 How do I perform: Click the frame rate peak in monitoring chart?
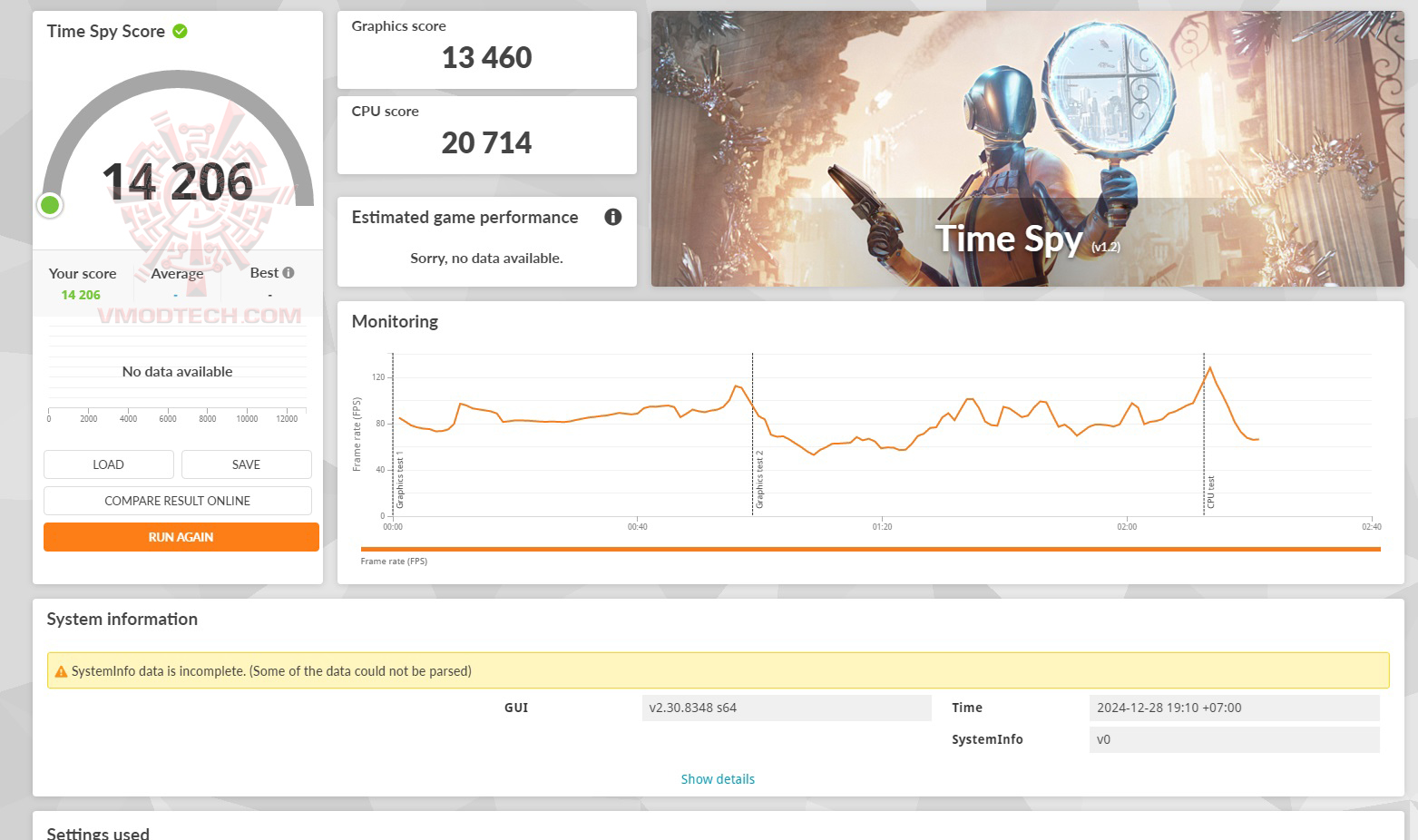coord(1209,367)
